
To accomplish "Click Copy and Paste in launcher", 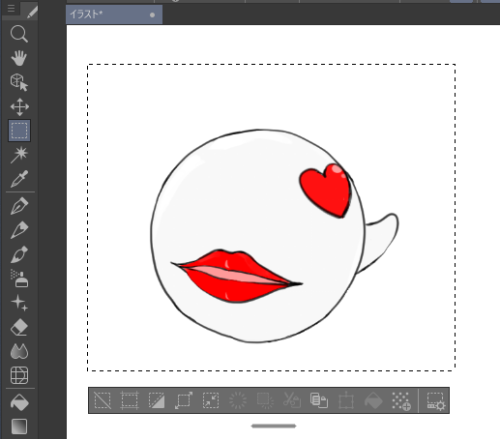I will click(319, 400).
